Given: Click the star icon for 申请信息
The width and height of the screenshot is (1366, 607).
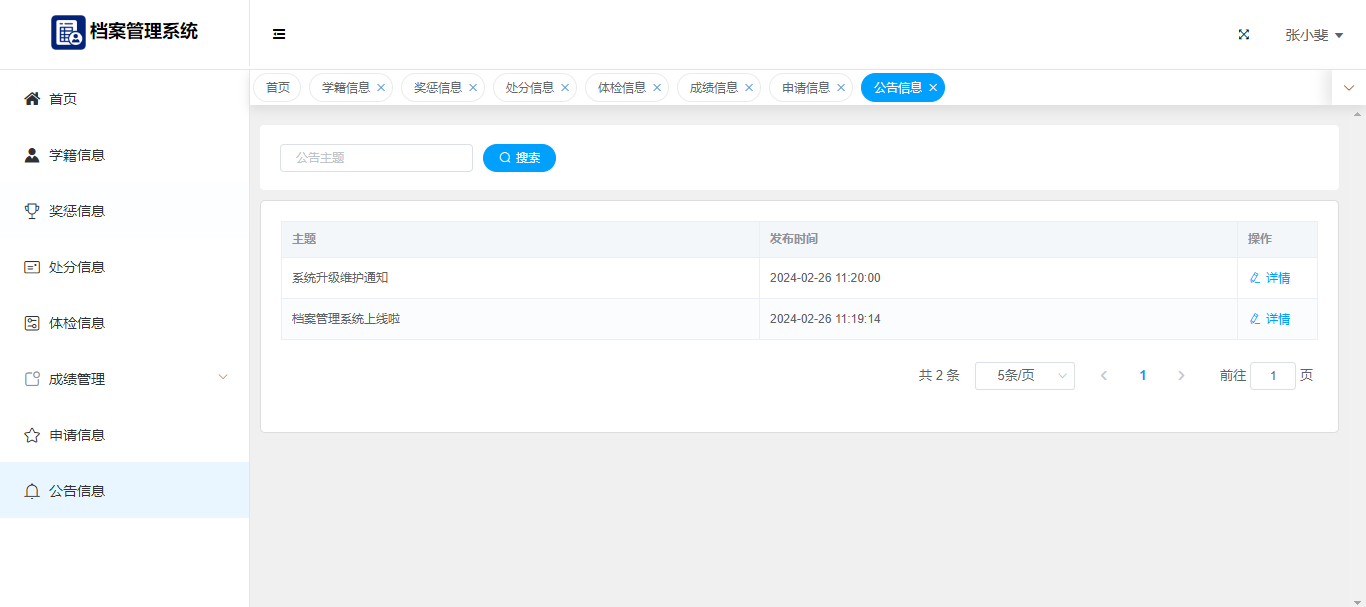Looking at the screenshot, I should pyautogui.click(x=32, y=435).
